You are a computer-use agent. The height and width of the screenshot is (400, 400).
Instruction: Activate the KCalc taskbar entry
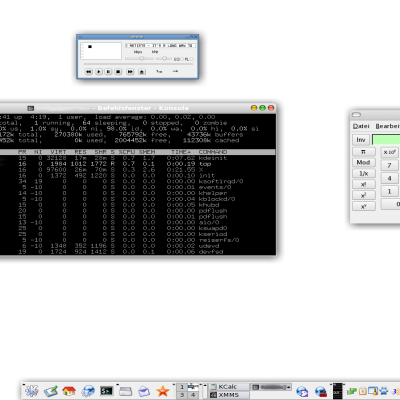point(229,387)
